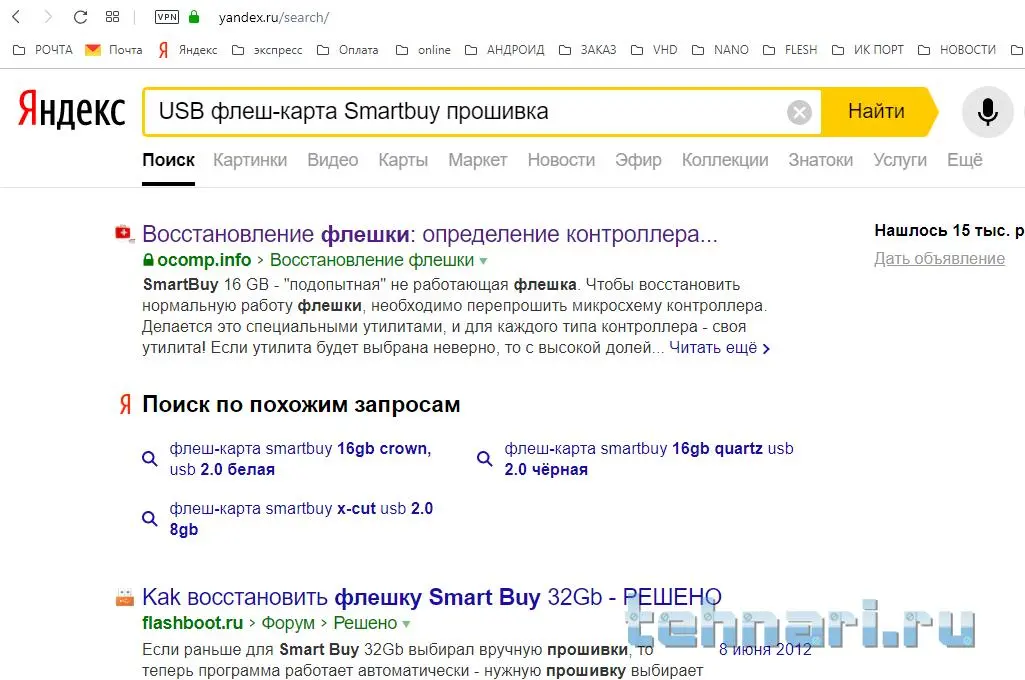The height and width of the screenshot is (680, 1025).
Task: Click the red Я icon beside Поиск по похожим запросам
Action: [x=126, y=405]
